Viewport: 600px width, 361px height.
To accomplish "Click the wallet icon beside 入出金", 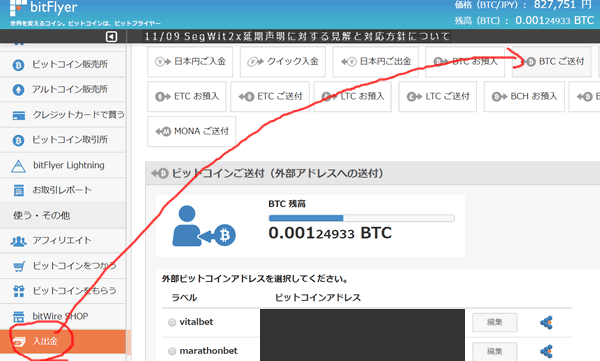I will click(x=19, y=341).
